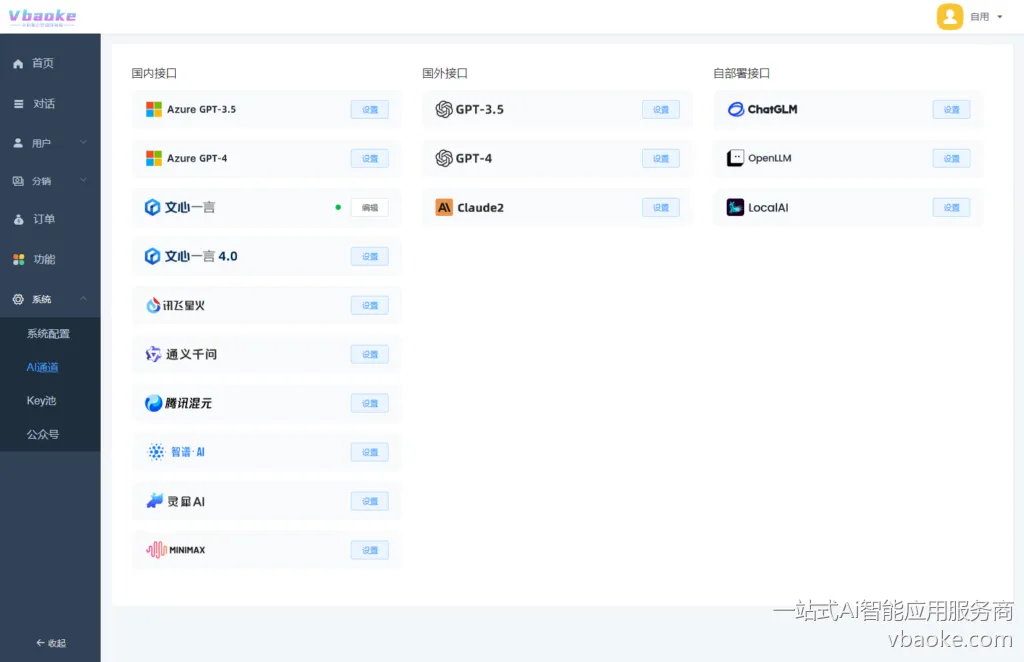The image size is (1024, 662).
Task: Click the Vbaoke logo
Action: (x=42, y=17)
